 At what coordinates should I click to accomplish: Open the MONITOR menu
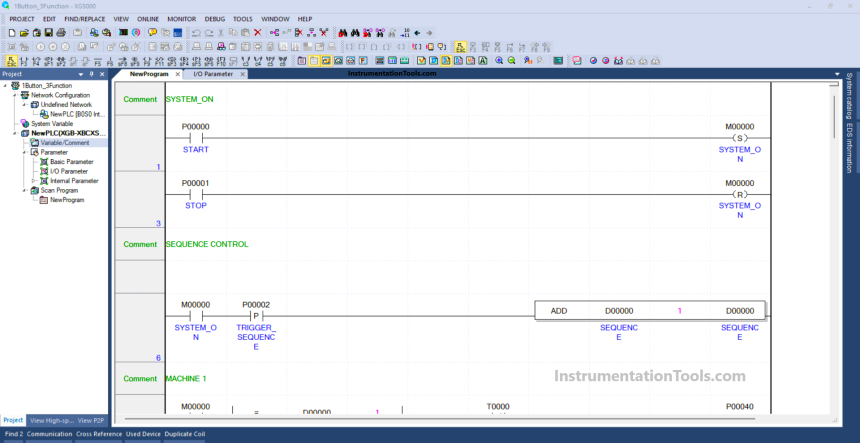click(x=181, y=19)
